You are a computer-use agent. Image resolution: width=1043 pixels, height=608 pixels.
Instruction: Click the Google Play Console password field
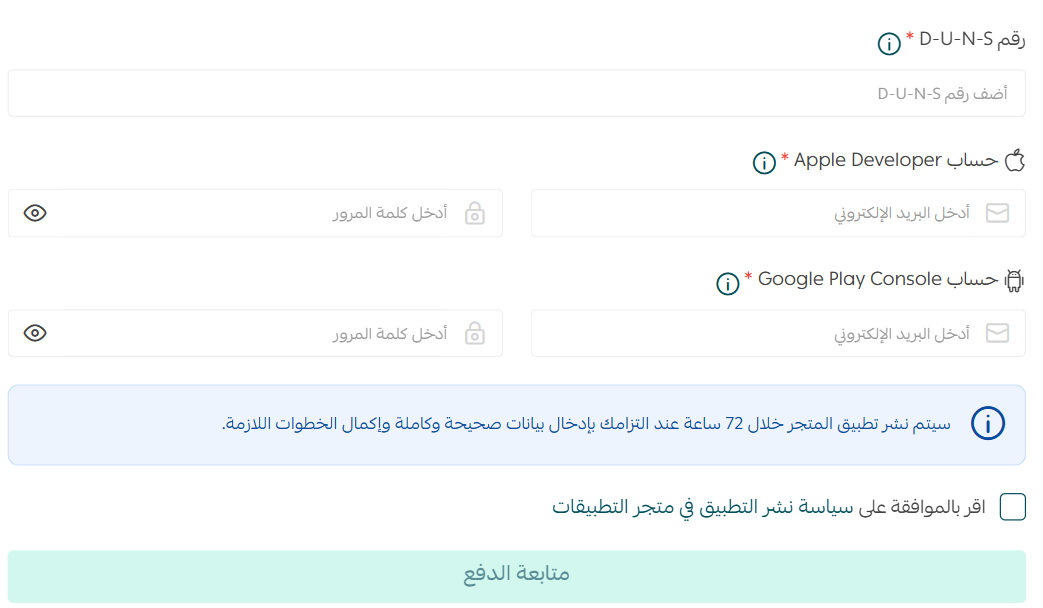click(x=250, y=333)
